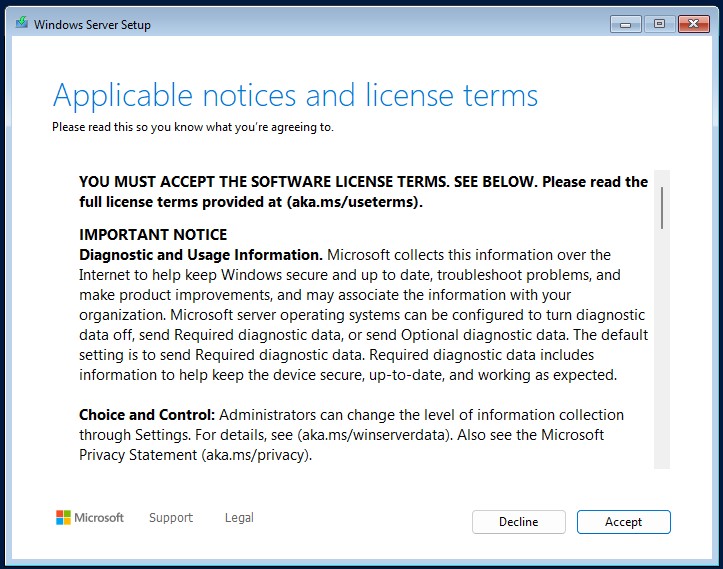Click the 'IMPORTANT NOTICE' heading

coord(153,235)
